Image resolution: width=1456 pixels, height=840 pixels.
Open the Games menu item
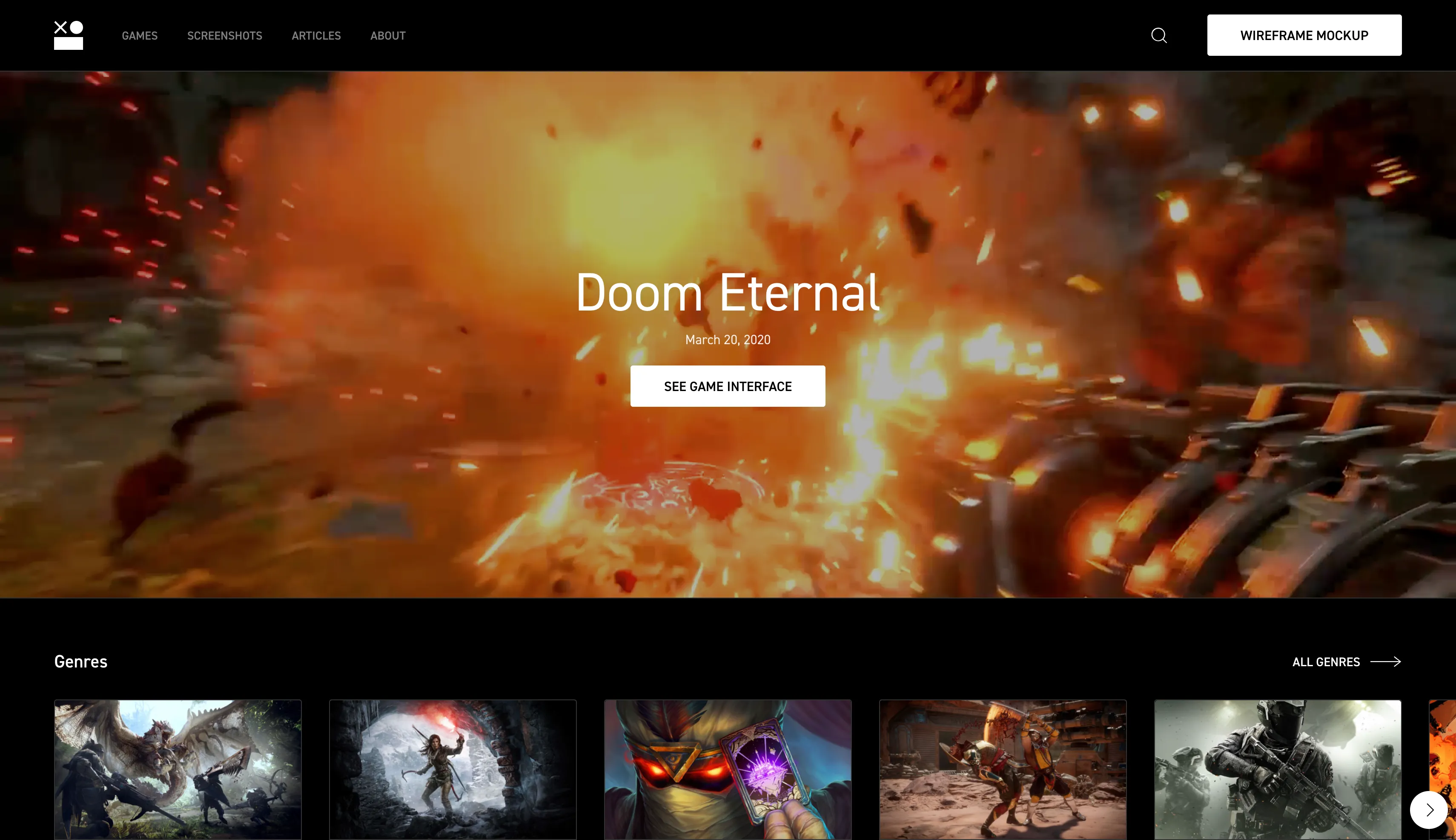140,36
